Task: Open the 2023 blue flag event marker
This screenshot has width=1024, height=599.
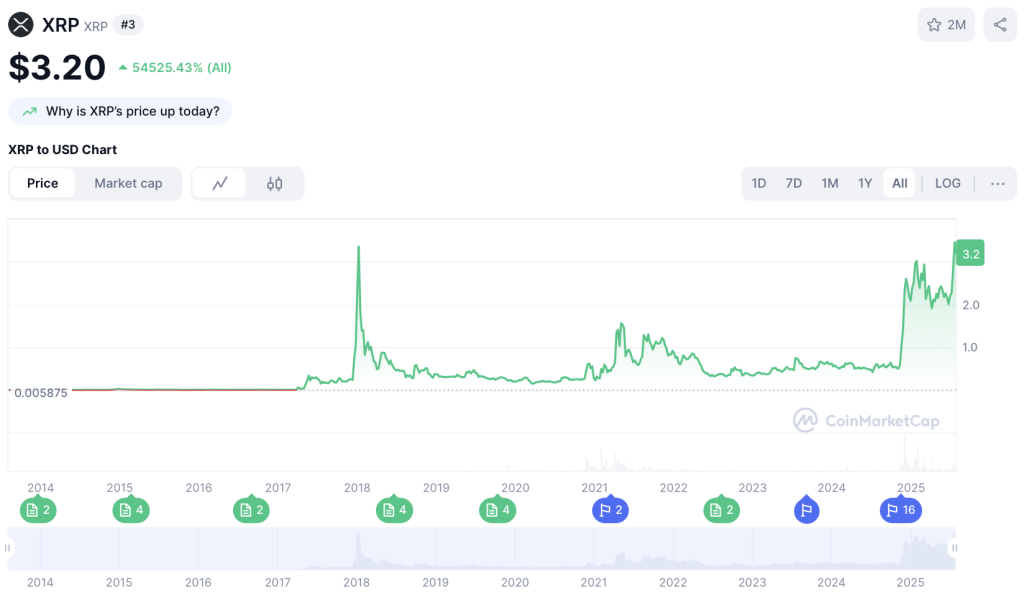Action: [x=807, y=510]
